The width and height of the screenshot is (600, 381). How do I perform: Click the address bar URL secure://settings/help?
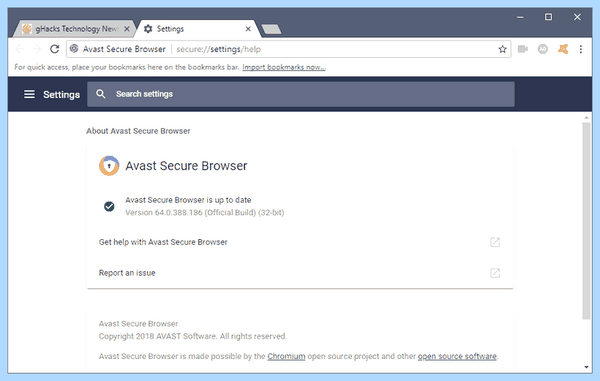218,49
